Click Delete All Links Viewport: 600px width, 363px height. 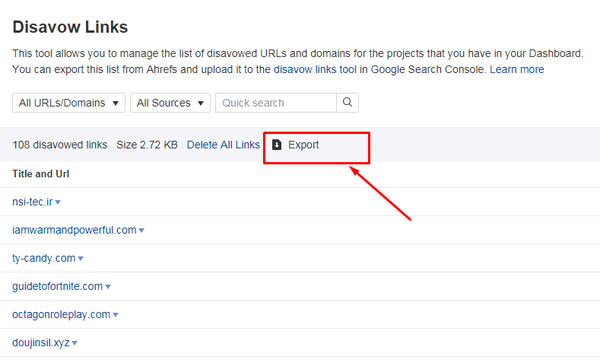point(223,145)
